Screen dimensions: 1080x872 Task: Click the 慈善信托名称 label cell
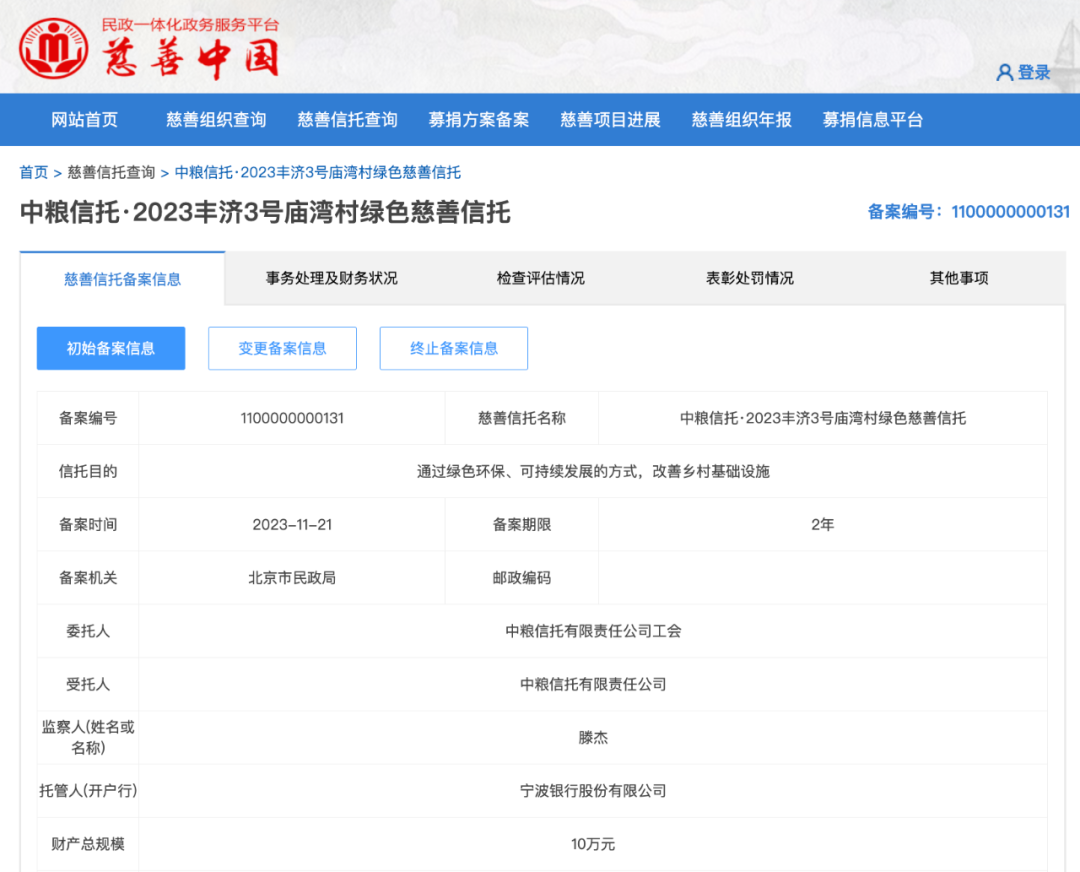[x=521, y=418]
